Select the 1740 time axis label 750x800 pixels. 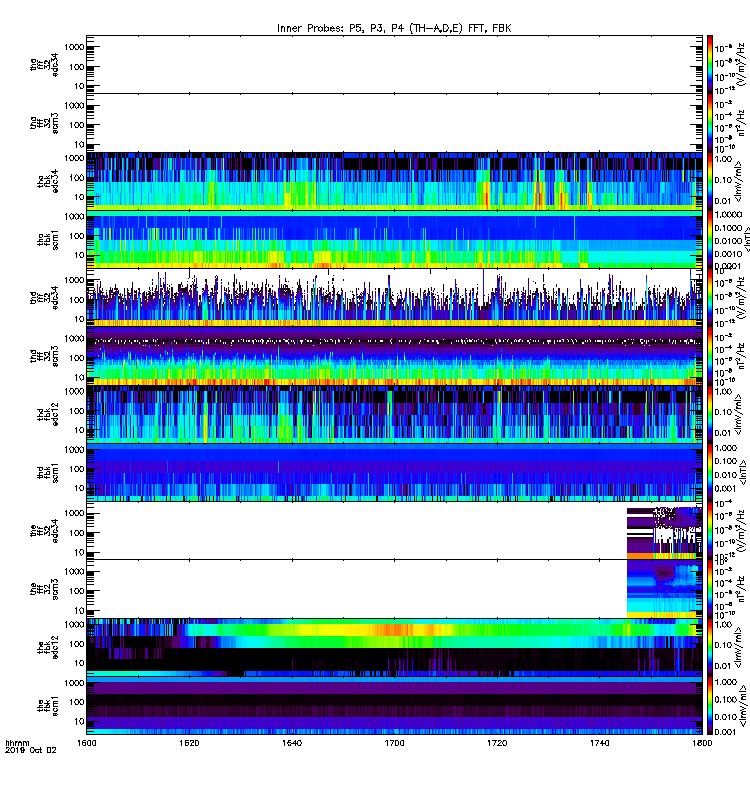(599, 743)
